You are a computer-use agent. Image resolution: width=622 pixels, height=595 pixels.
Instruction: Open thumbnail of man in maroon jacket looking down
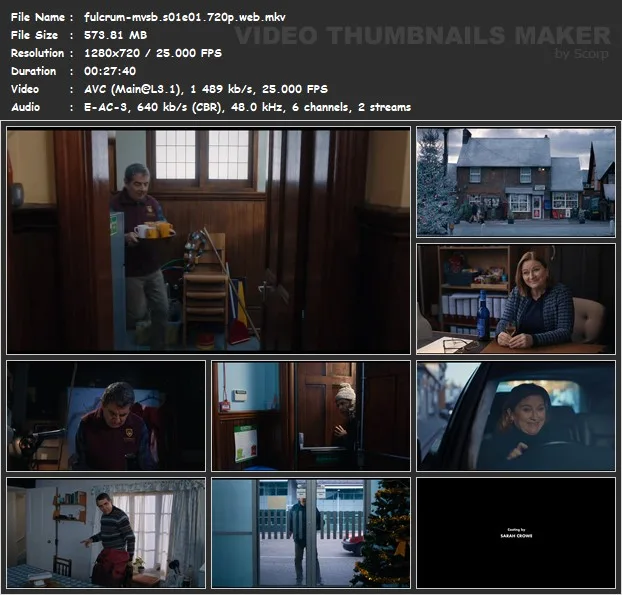(106, 416)
